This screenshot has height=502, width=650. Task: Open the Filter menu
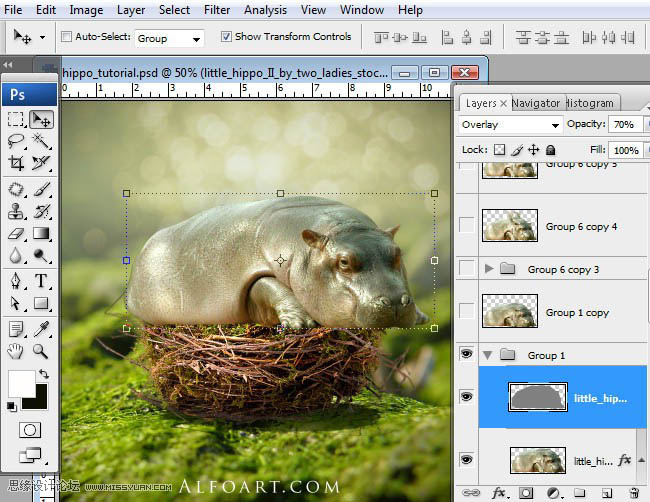(x=217, y=10)
